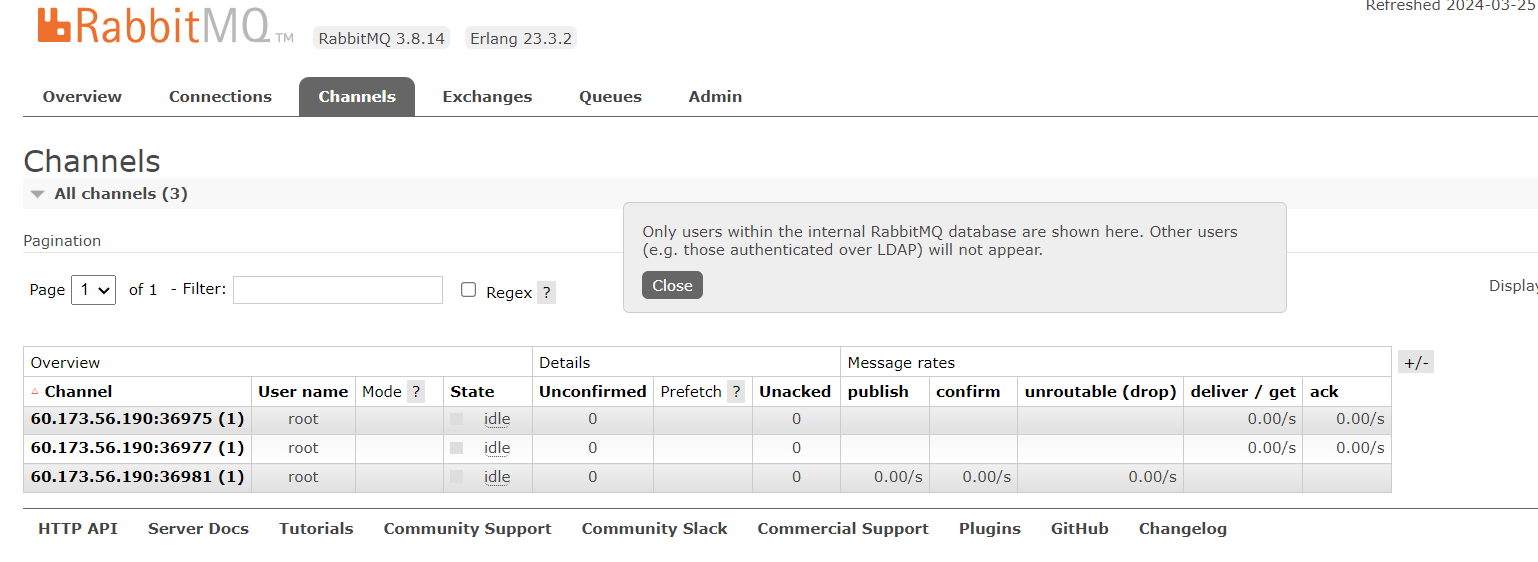Open channel 60.173.56.190:36975 (1)
This screenshot has height=562, width=1538.
[137, 419]
